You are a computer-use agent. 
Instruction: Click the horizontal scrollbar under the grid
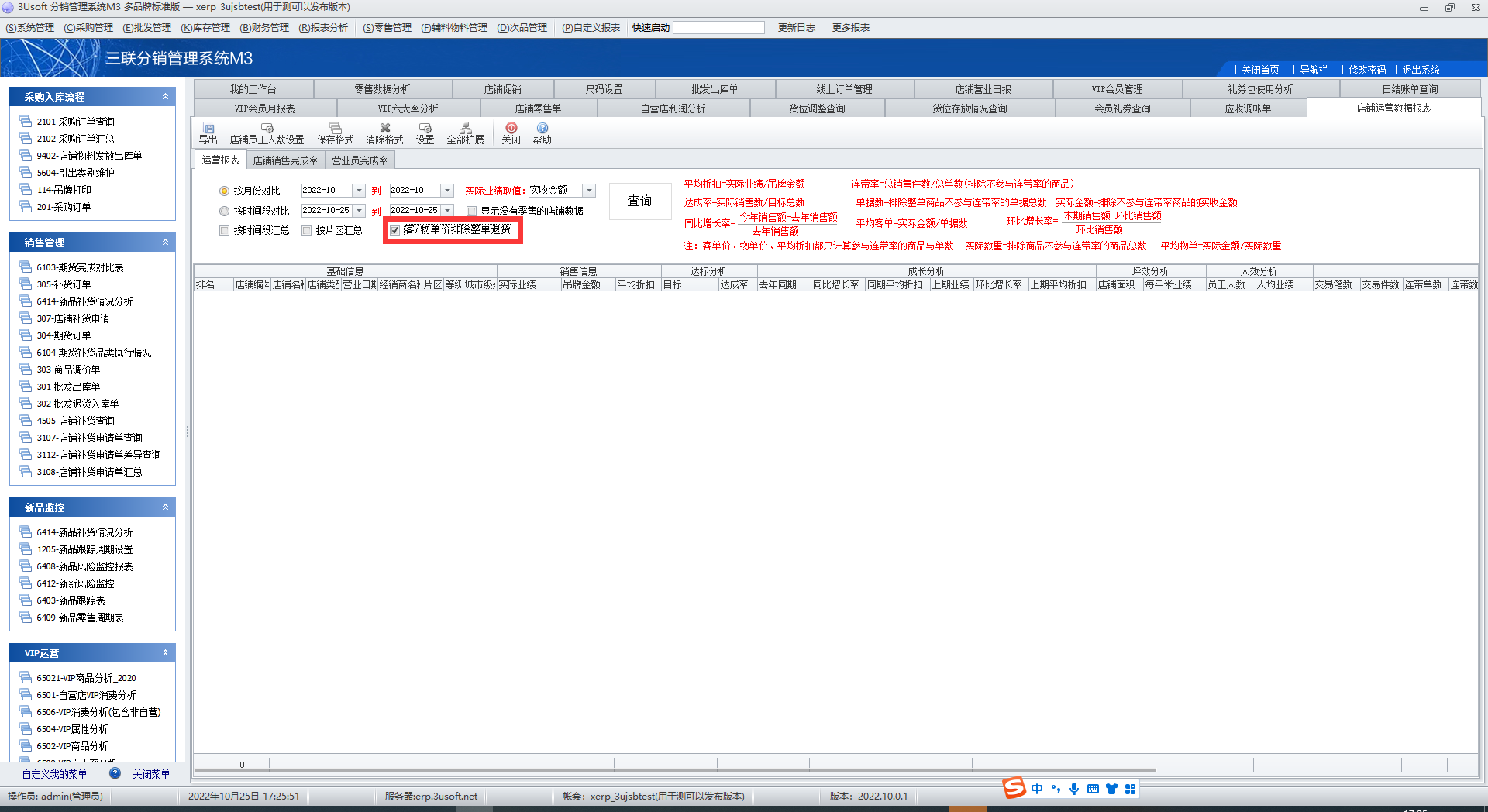pyautogui.click(x=674, y=770)
